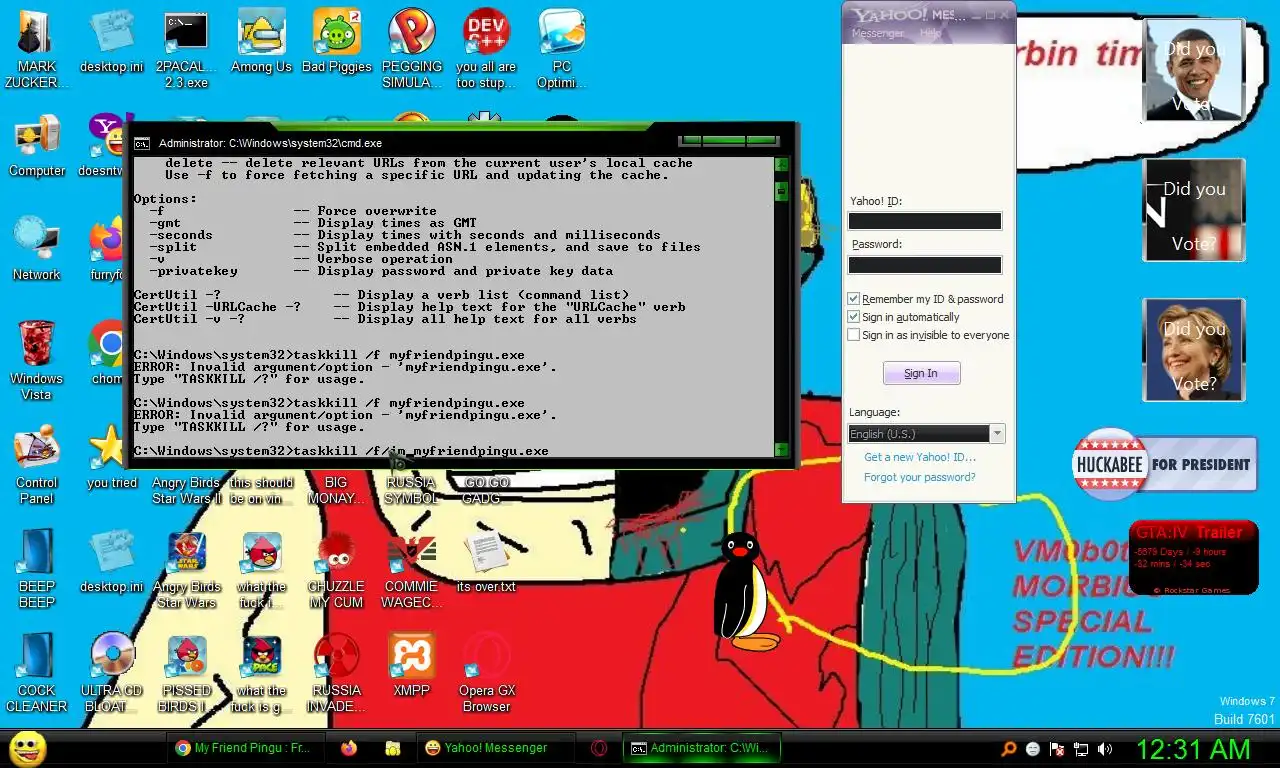
Task: Click the GTA:IV Trailer countdown gadget
Action: pos(1193,557)
